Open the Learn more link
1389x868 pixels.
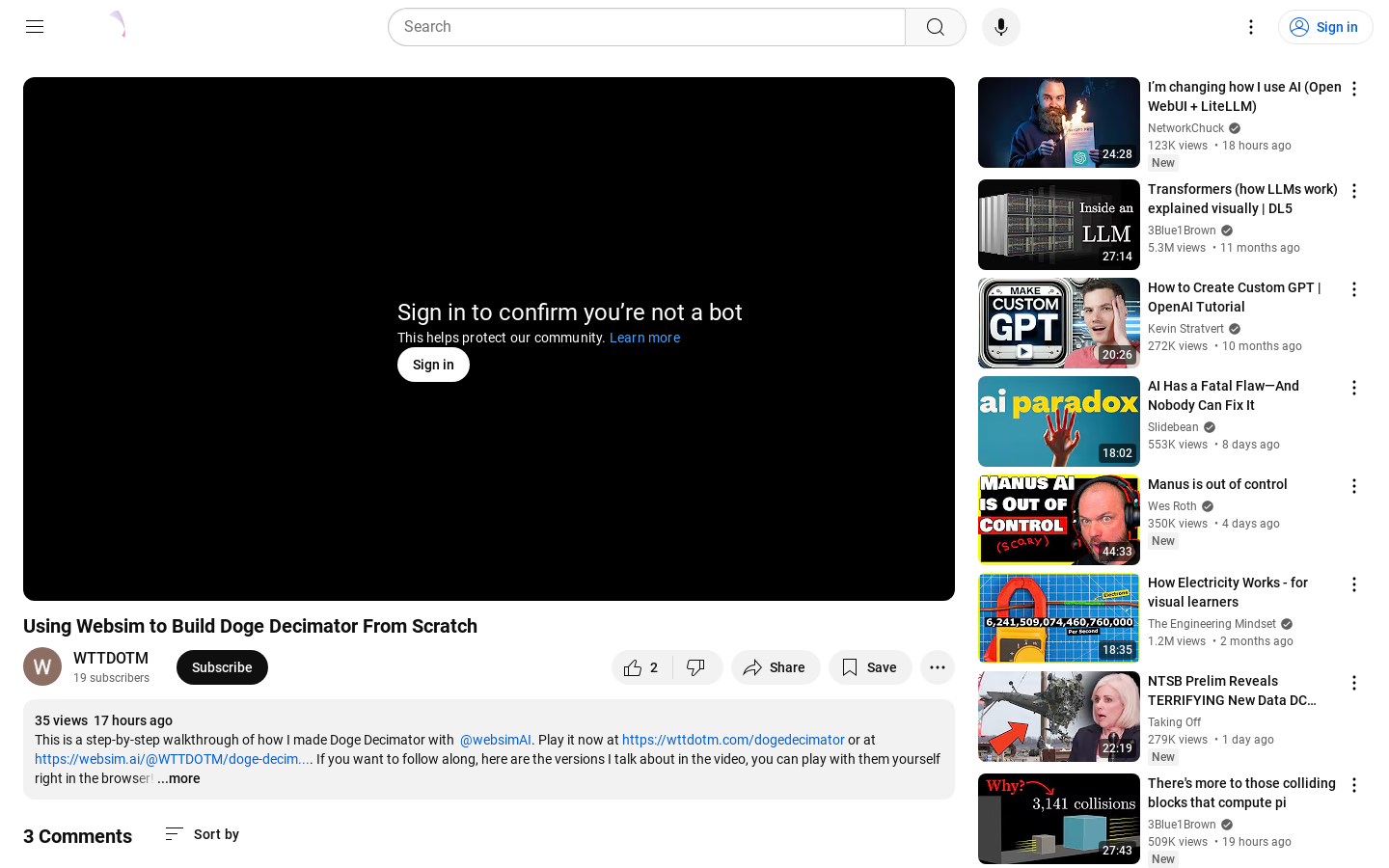pyautogui.click(x=644, y=338)
